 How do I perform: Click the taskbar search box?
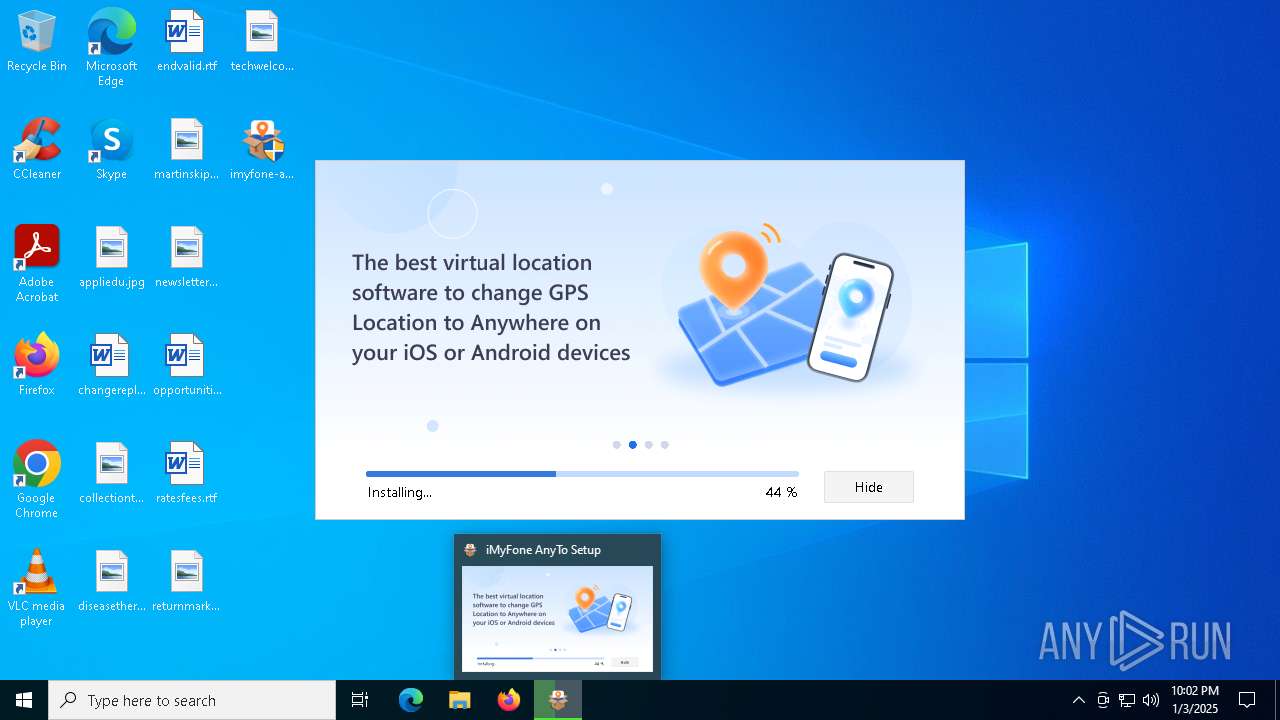coord(192,700)
